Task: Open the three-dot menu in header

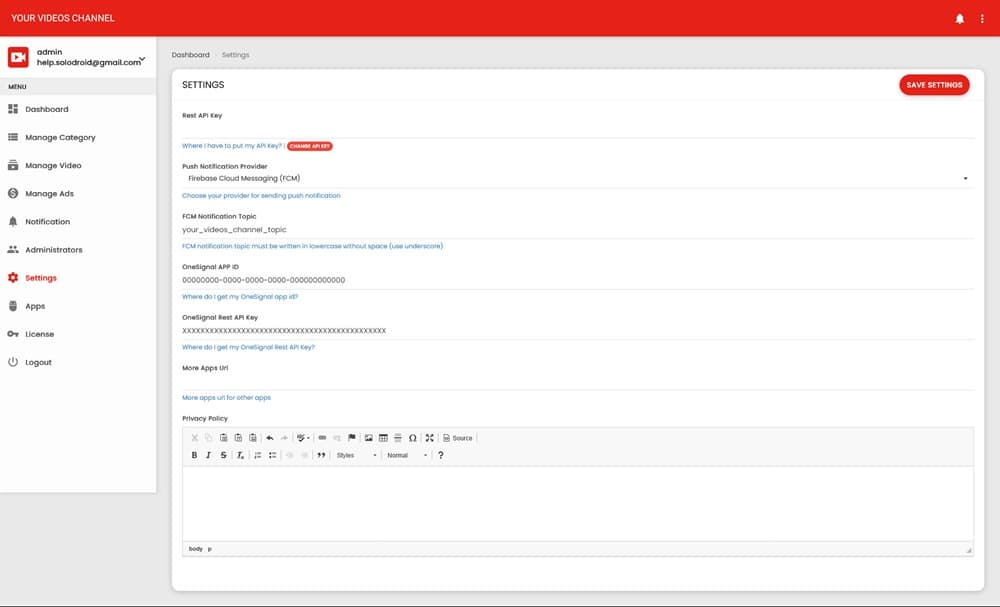Action: (982, 18)
